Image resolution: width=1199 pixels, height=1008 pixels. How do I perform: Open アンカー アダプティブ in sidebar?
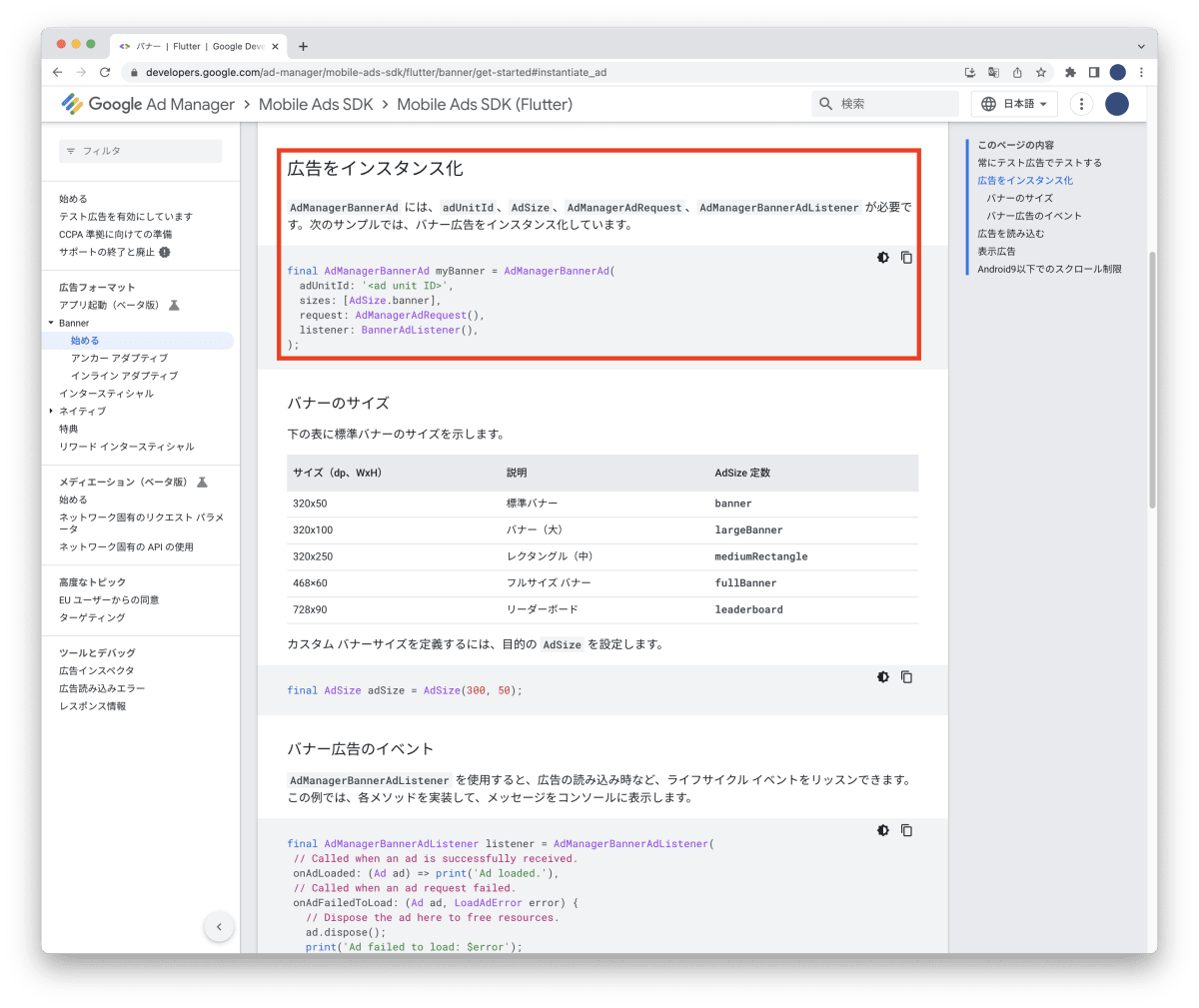[119, 358]
